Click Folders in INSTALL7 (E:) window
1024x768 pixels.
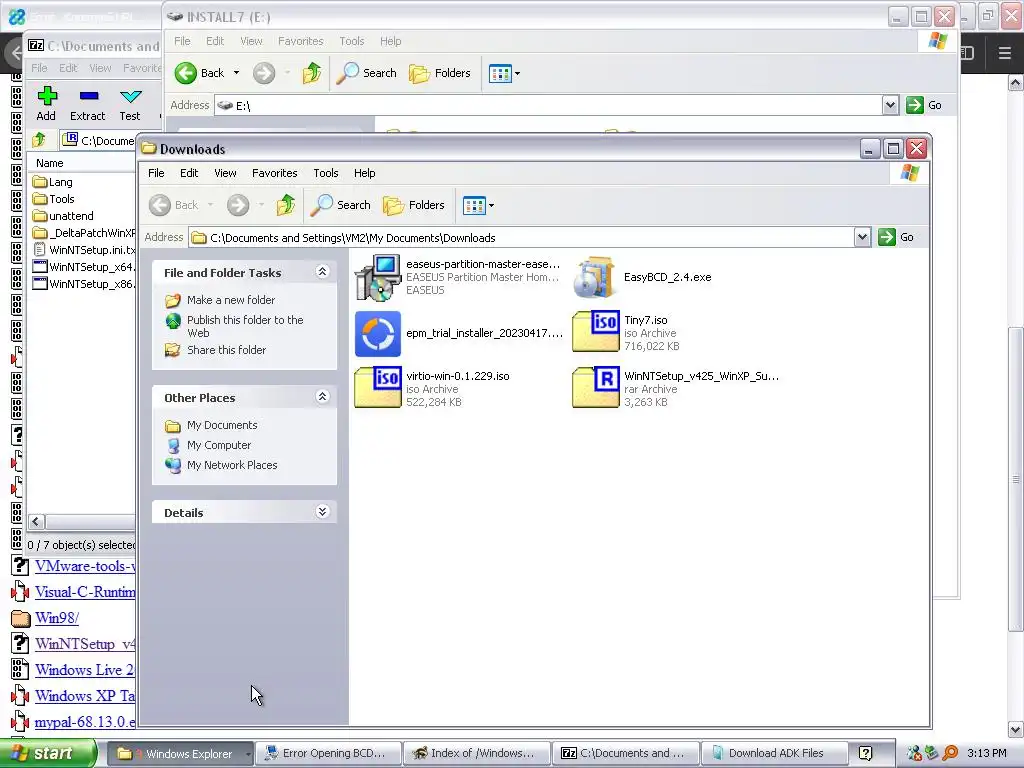(x=440, y=73)
